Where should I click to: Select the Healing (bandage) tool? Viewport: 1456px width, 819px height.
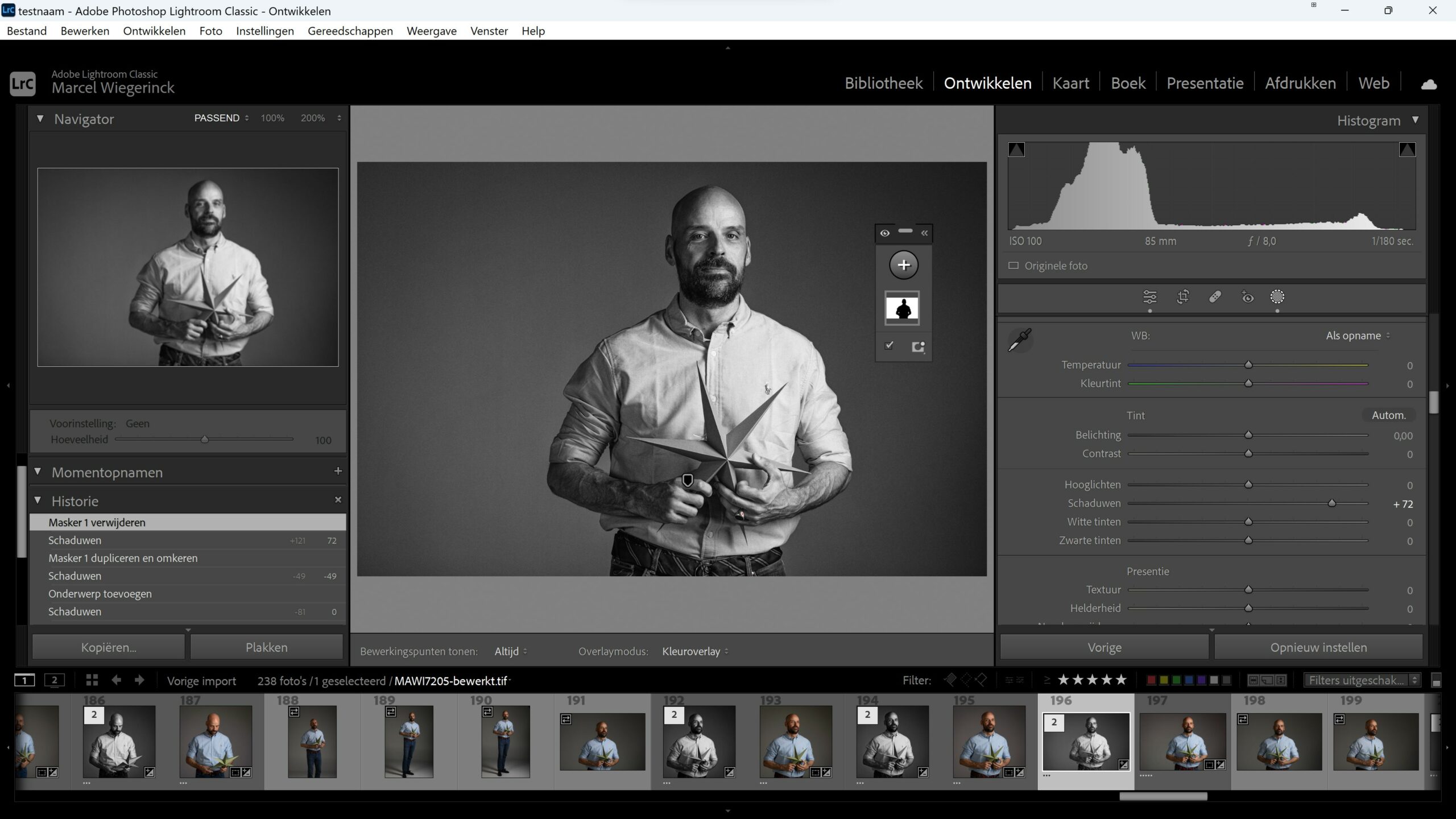tap(1215, 297)
